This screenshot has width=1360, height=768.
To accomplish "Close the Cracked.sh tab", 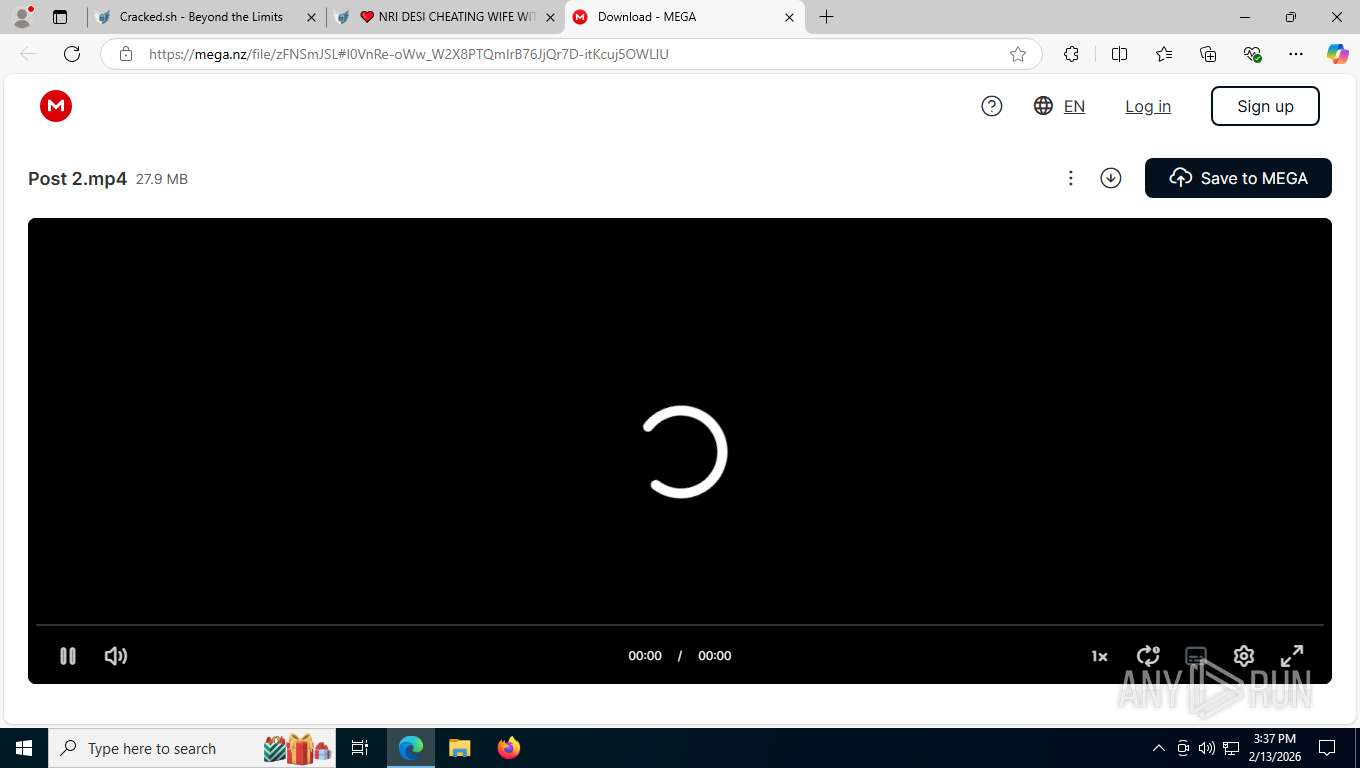I will coord(311,17).
